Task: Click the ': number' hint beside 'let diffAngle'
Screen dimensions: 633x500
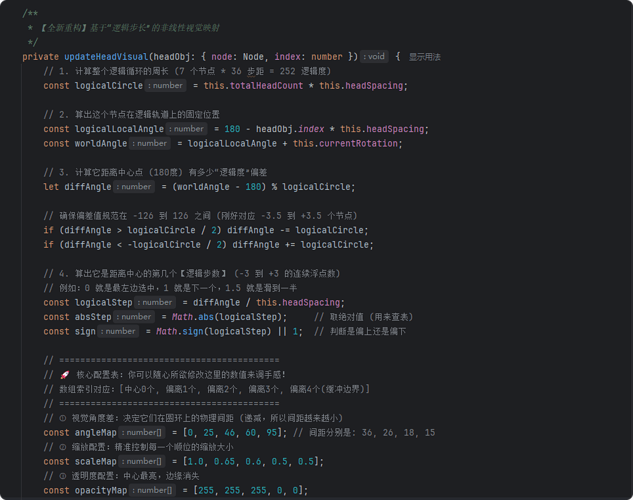Action: 134,187
